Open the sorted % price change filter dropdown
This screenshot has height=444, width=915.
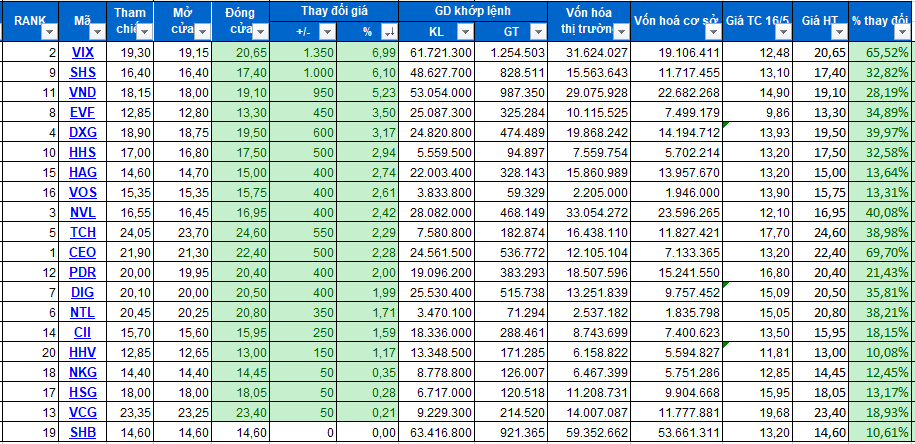(x=389, y=32)
